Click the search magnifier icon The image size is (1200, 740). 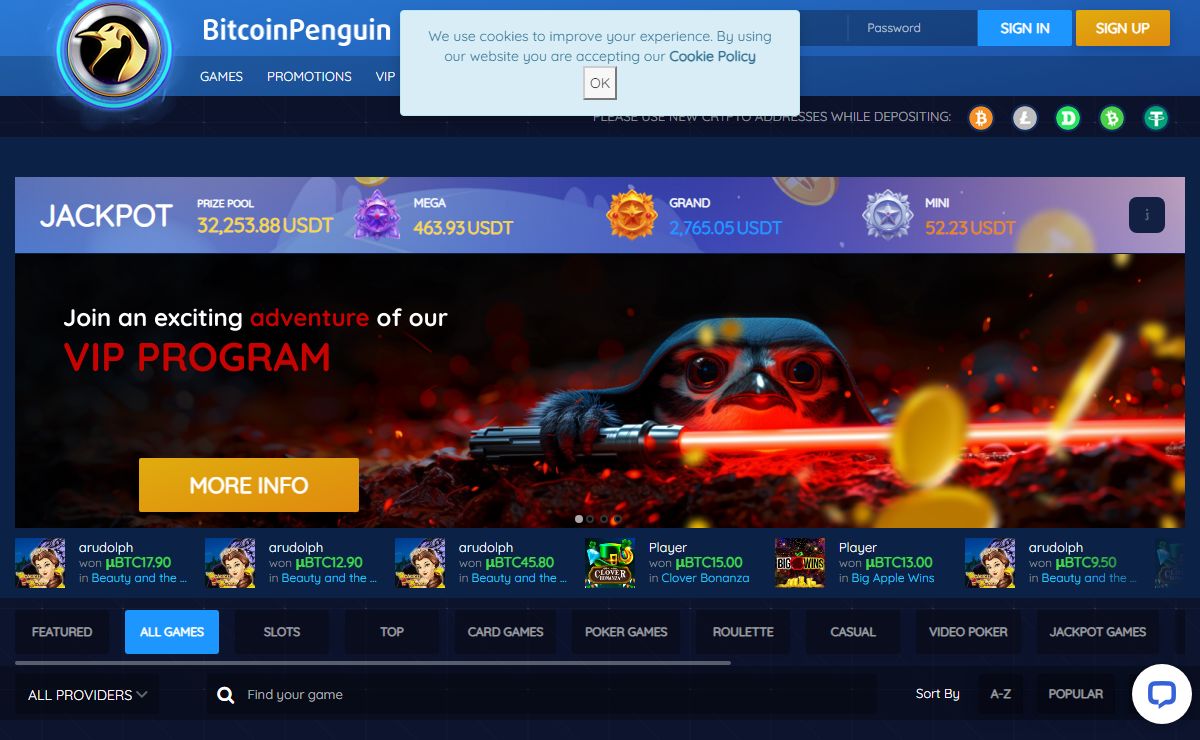click(226, 695)
